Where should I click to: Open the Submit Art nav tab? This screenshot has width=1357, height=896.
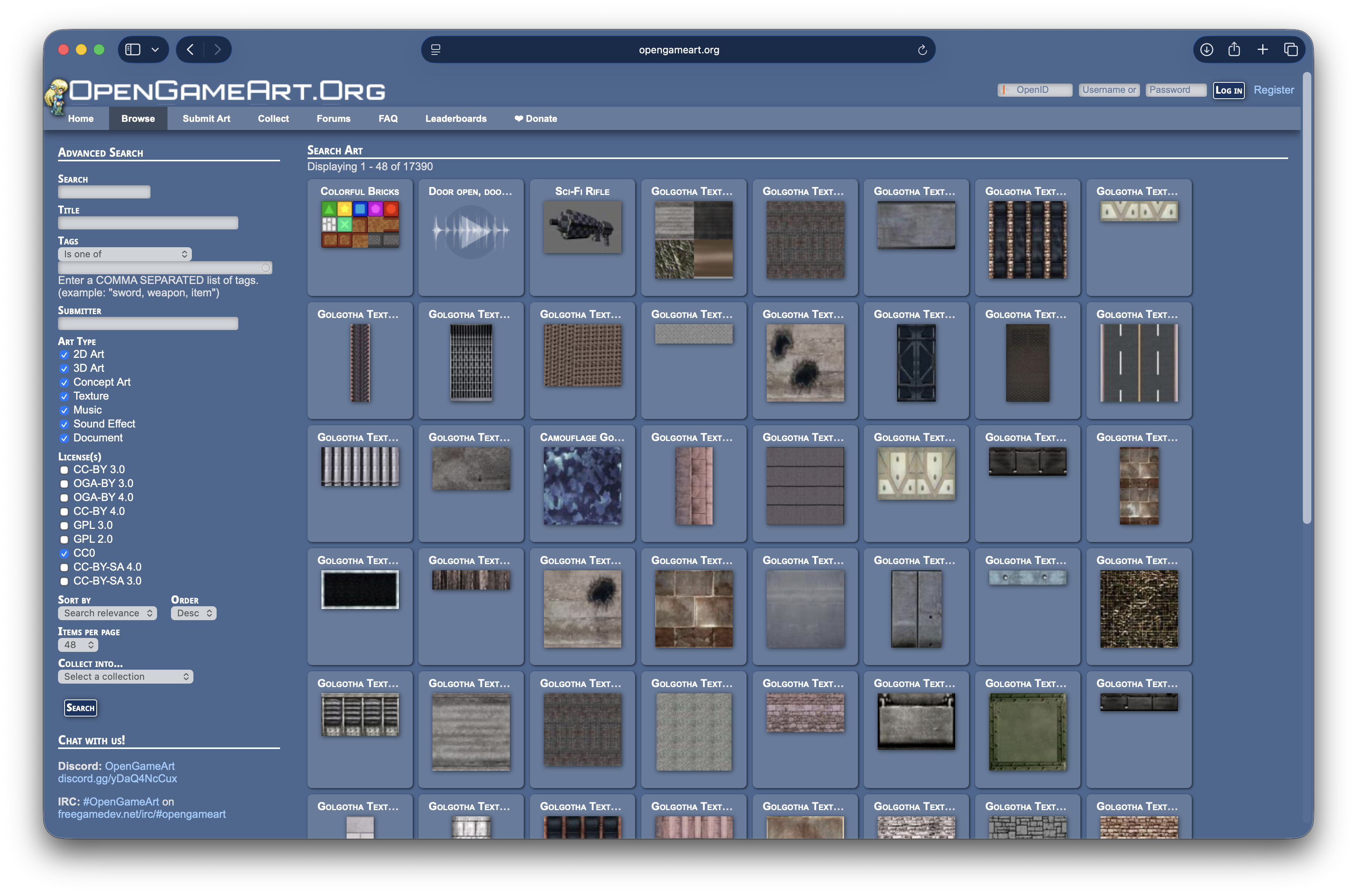click(206, 119)
